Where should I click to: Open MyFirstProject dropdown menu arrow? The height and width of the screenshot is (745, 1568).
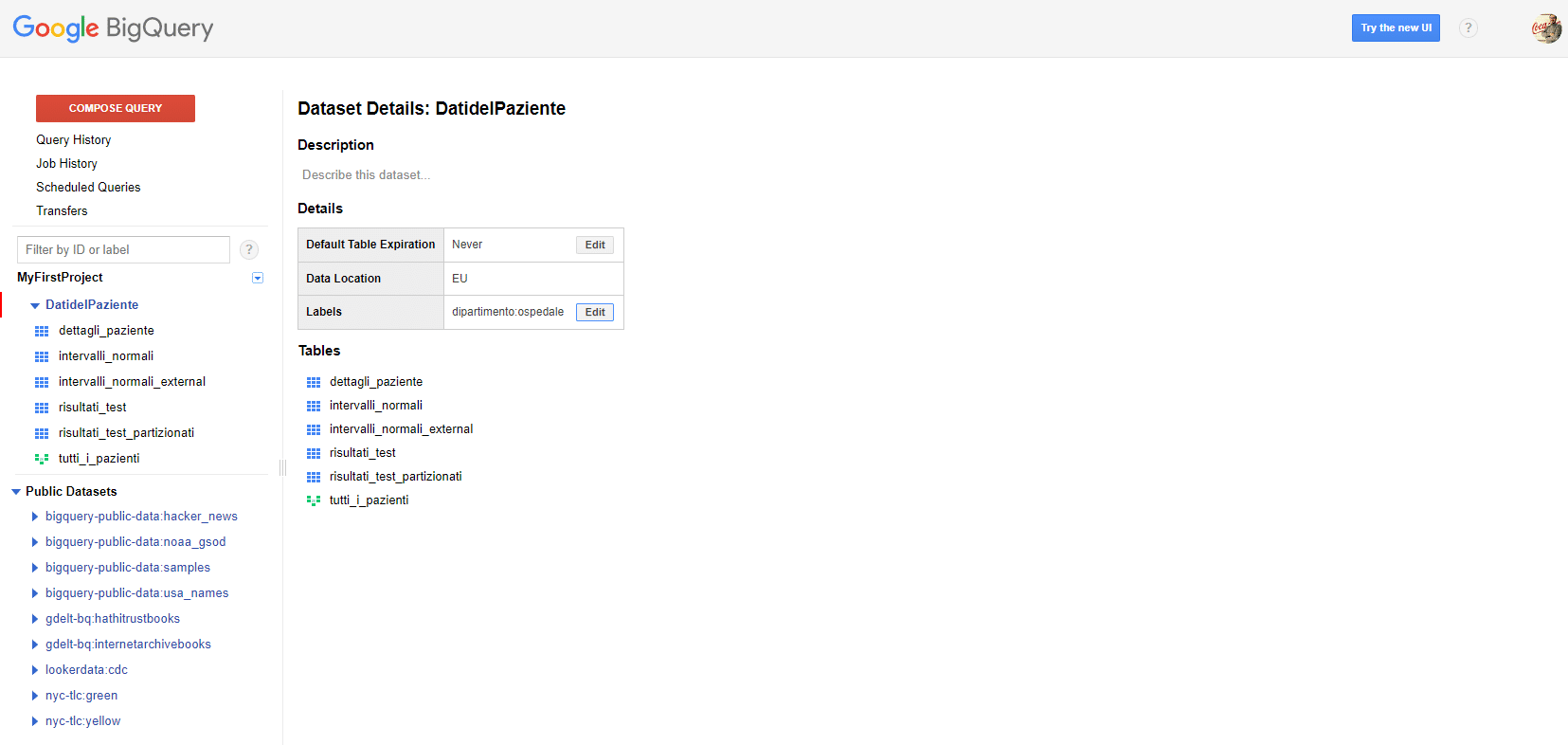click(258, 278)
